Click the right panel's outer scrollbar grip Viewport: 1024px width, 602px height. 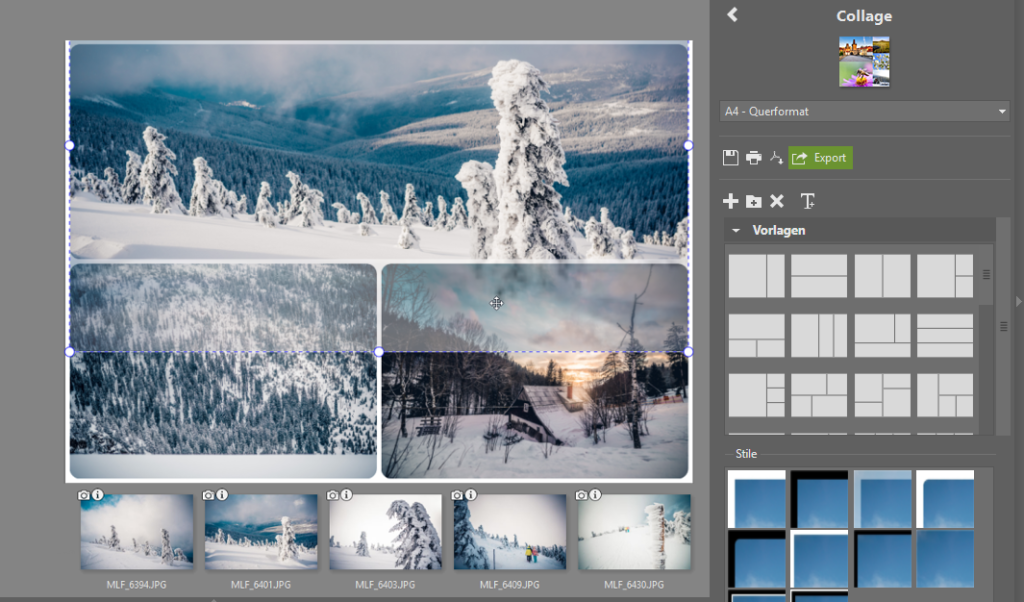point(1004,326)
